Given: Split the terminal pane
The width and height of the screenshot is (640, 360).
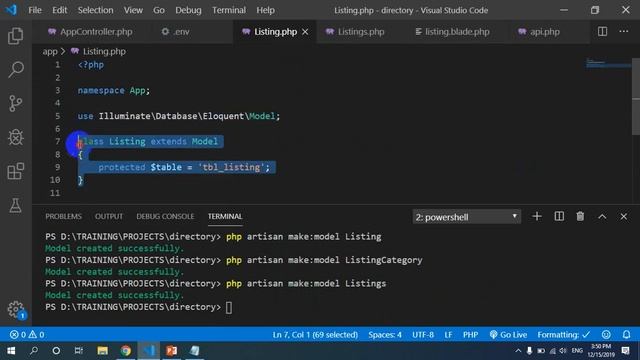Looking at the screenshot, I should pos(559,216).
